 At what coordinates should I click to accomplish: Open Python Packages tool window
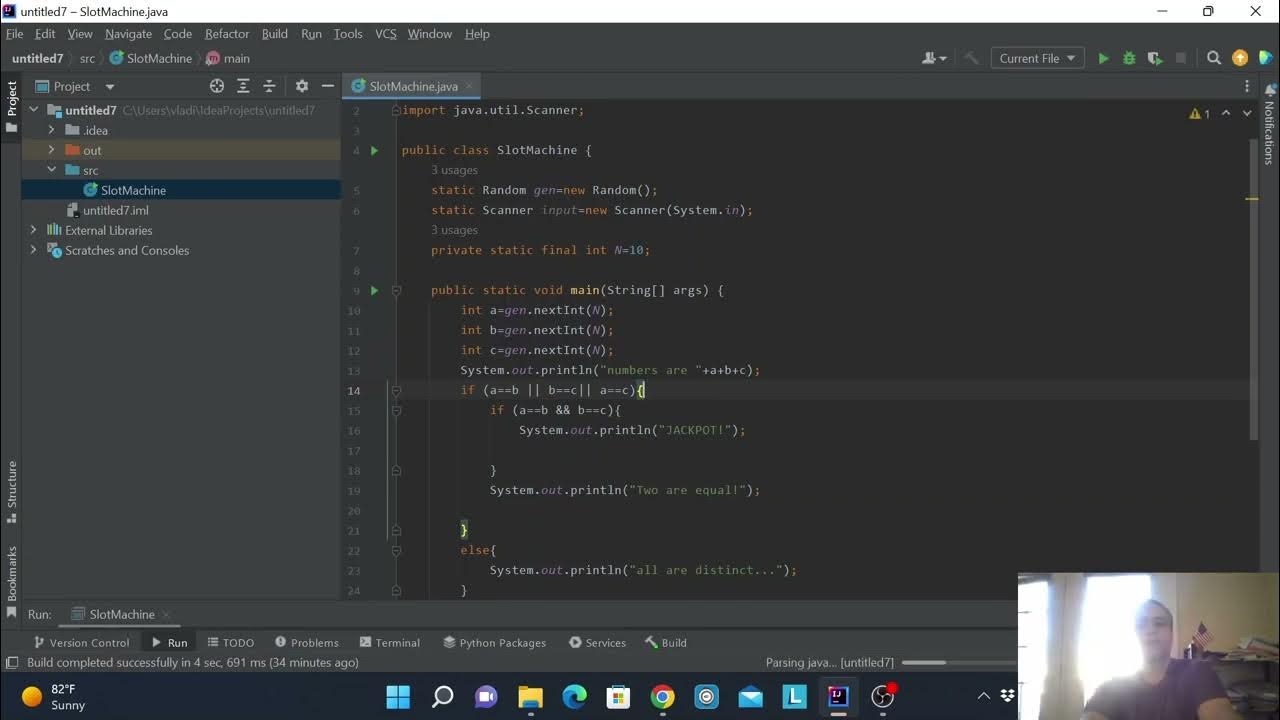click(x=494, y=643)
